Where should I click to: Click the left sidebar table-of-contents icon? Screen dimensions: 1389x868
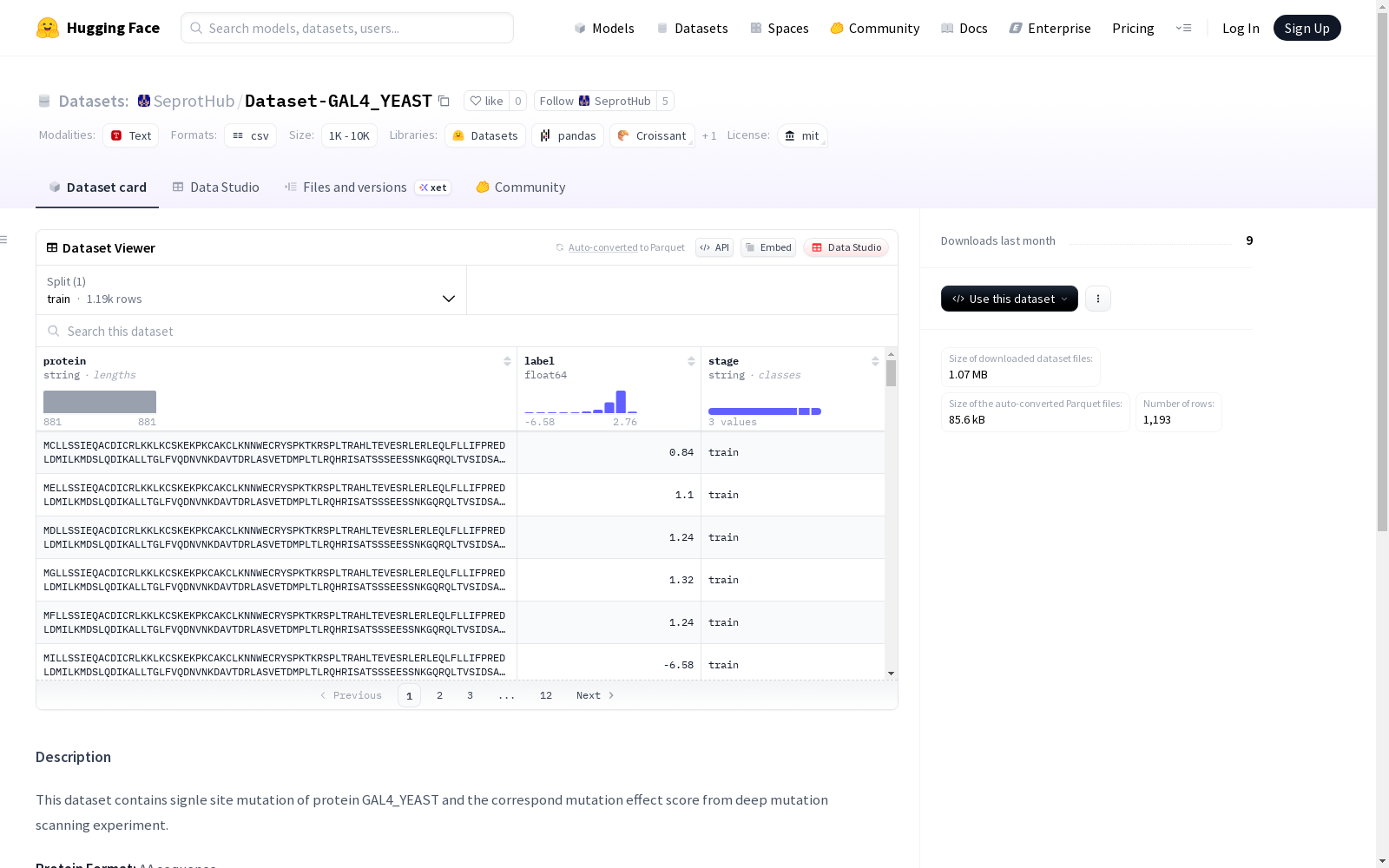[x=4, y=240]
